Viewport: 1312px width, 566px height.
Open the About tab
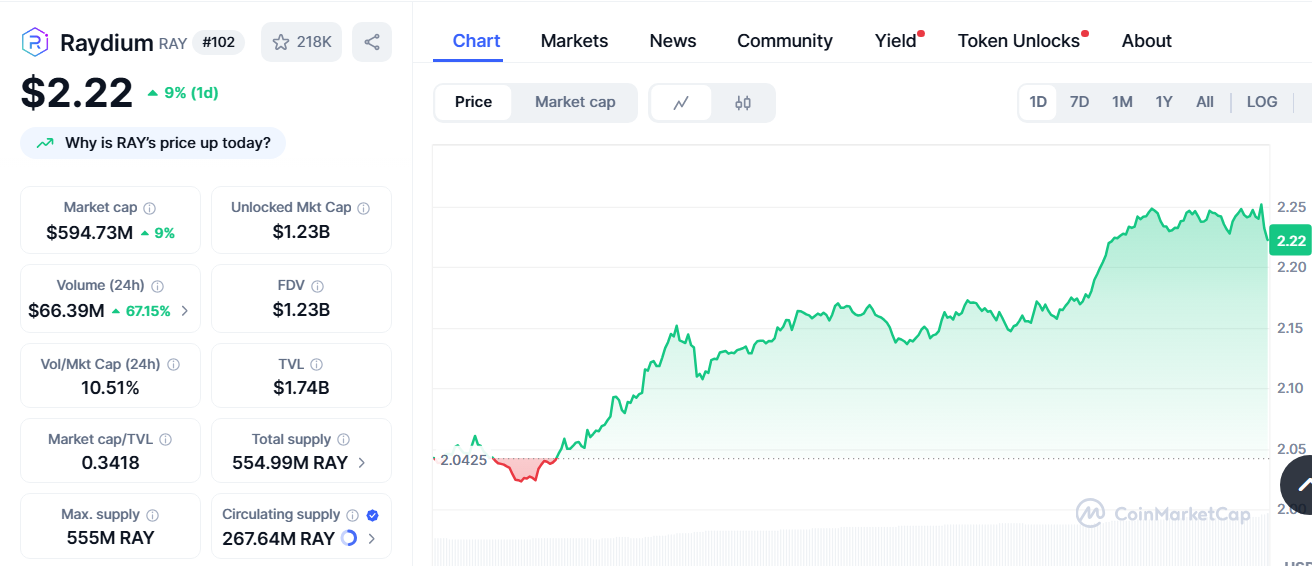click(1146, 41)
